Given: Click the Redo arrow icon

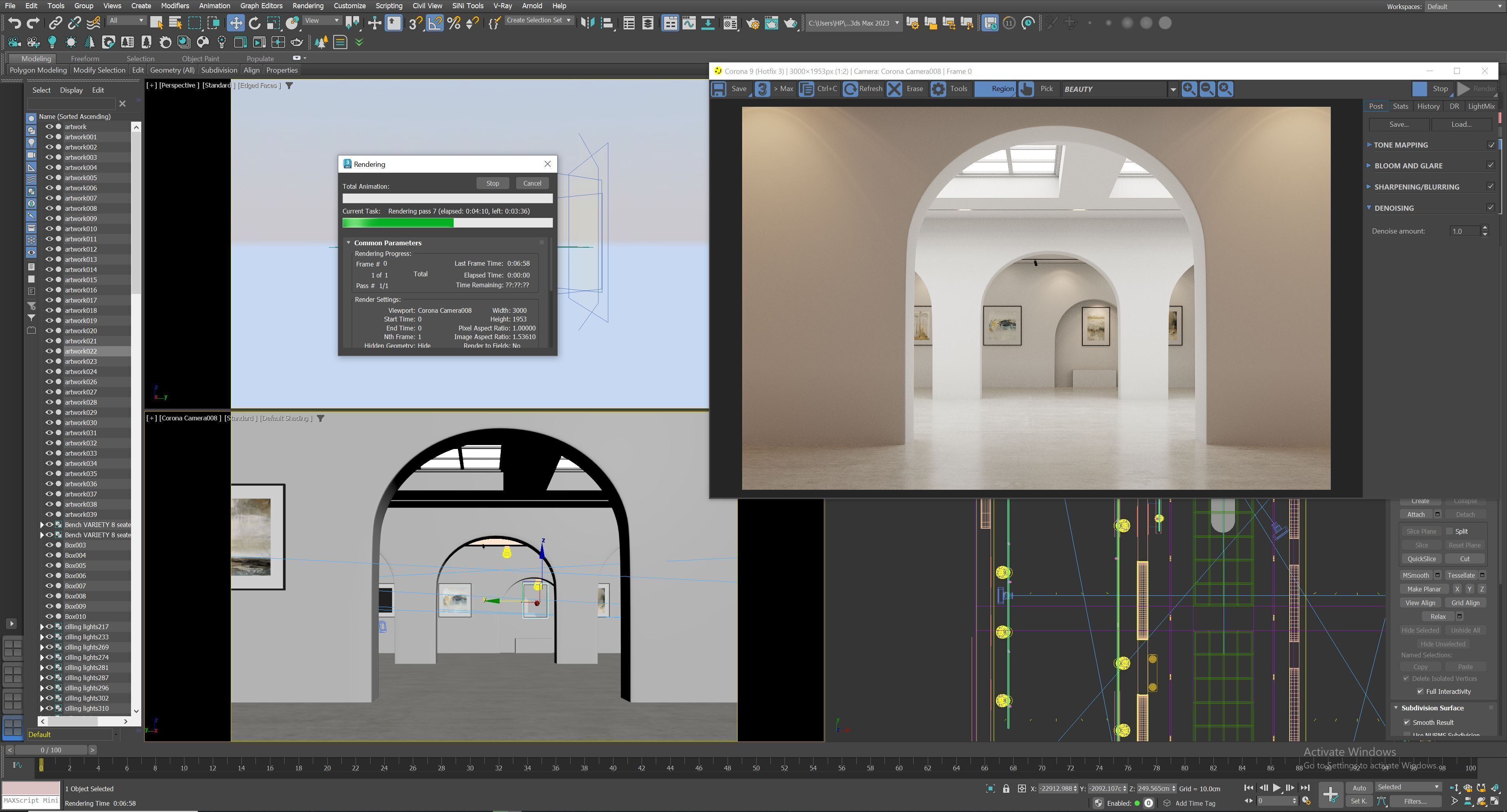Looking at the screenshot, I should coord(33,23).
